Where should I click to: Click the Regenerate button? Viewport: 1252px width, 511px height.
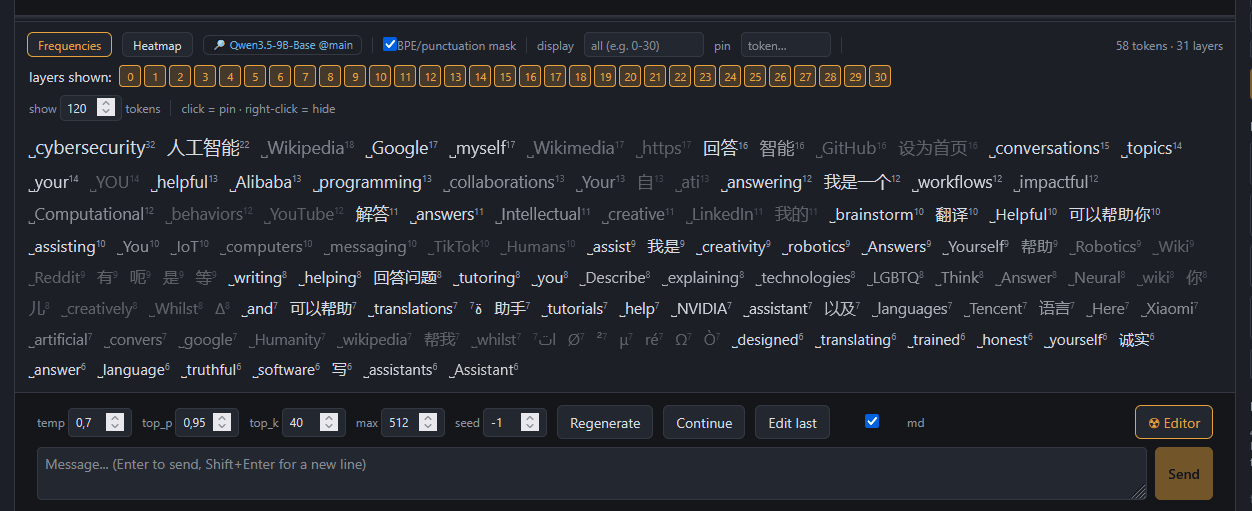click(x=605, y=422)
